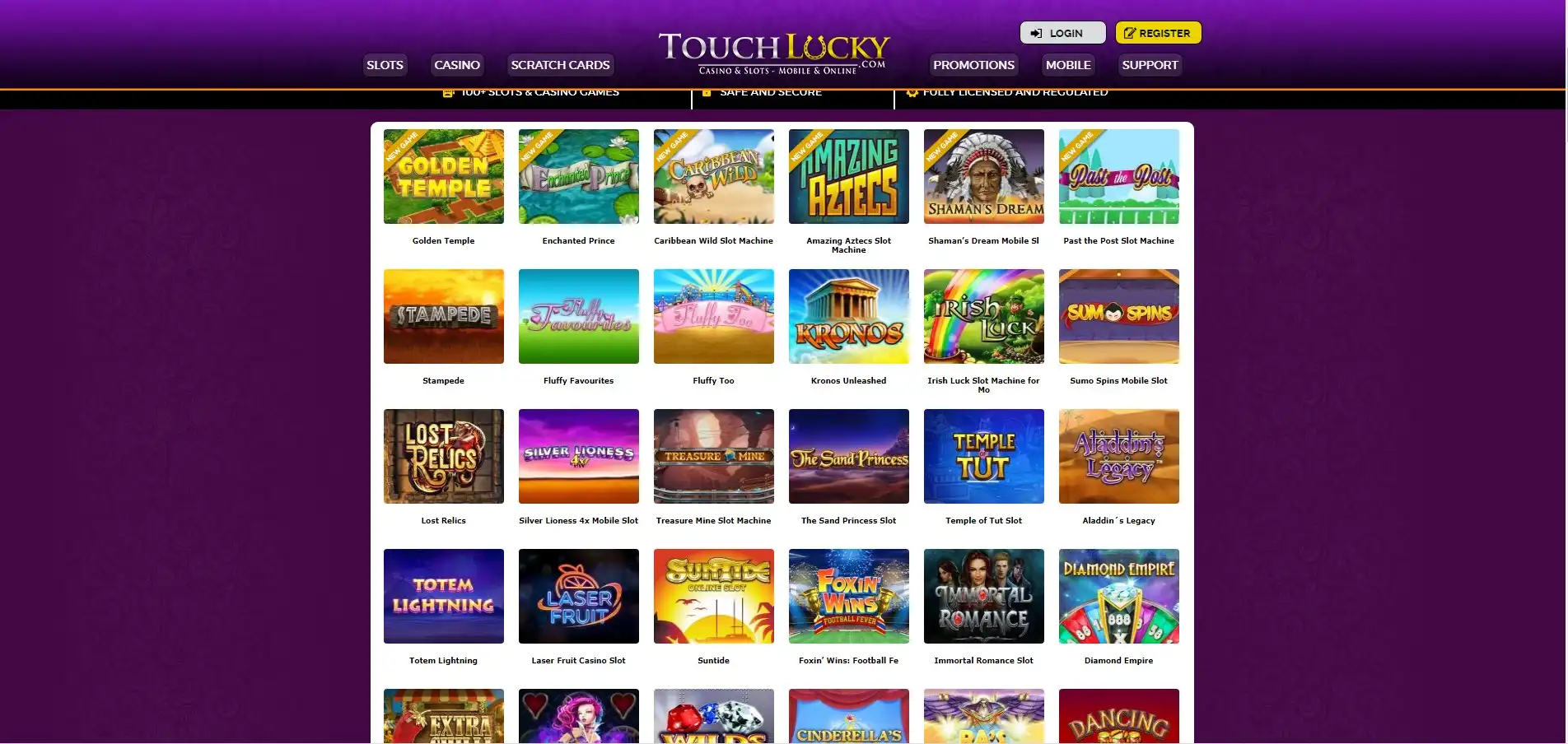The image size is (1568, 744).
Task: Click the Login button
Action: tap(1062, 33)
